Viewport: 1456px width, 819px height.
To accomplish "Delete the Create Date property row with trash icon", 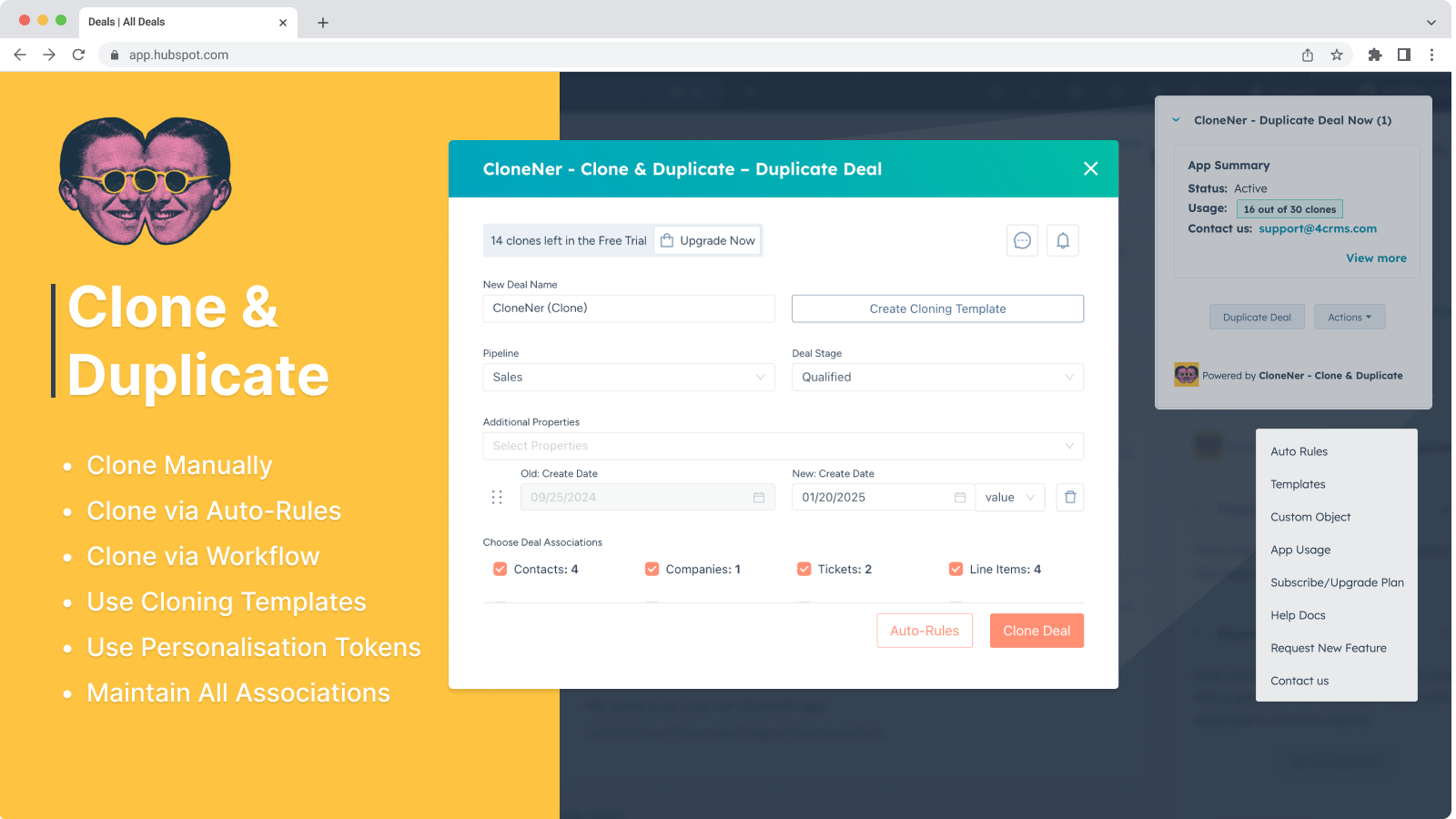I will click(x=1069, y=497).
